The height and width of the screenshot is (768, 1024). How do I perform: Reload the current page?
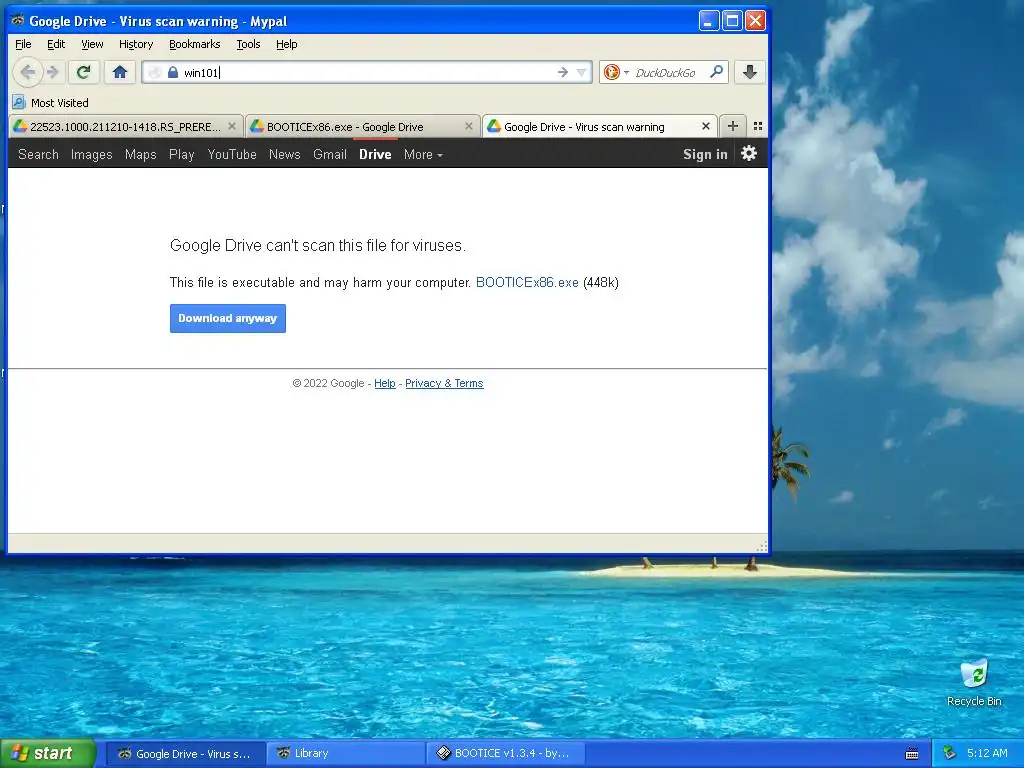[84, 72]
